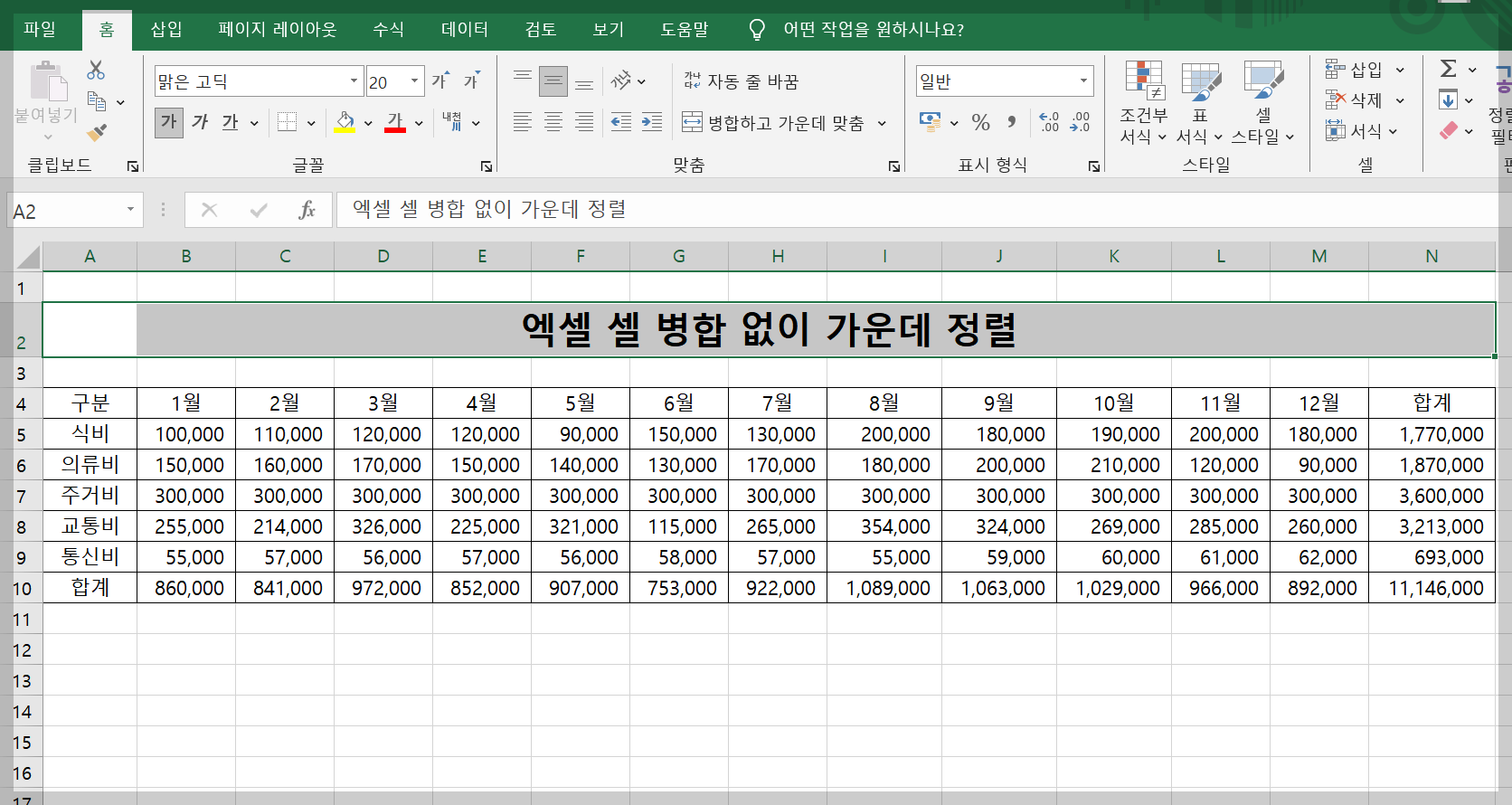1512x805 pixels.
Task: Open 조건부 서식 conditional formatting
Action: coord(1144,102)
